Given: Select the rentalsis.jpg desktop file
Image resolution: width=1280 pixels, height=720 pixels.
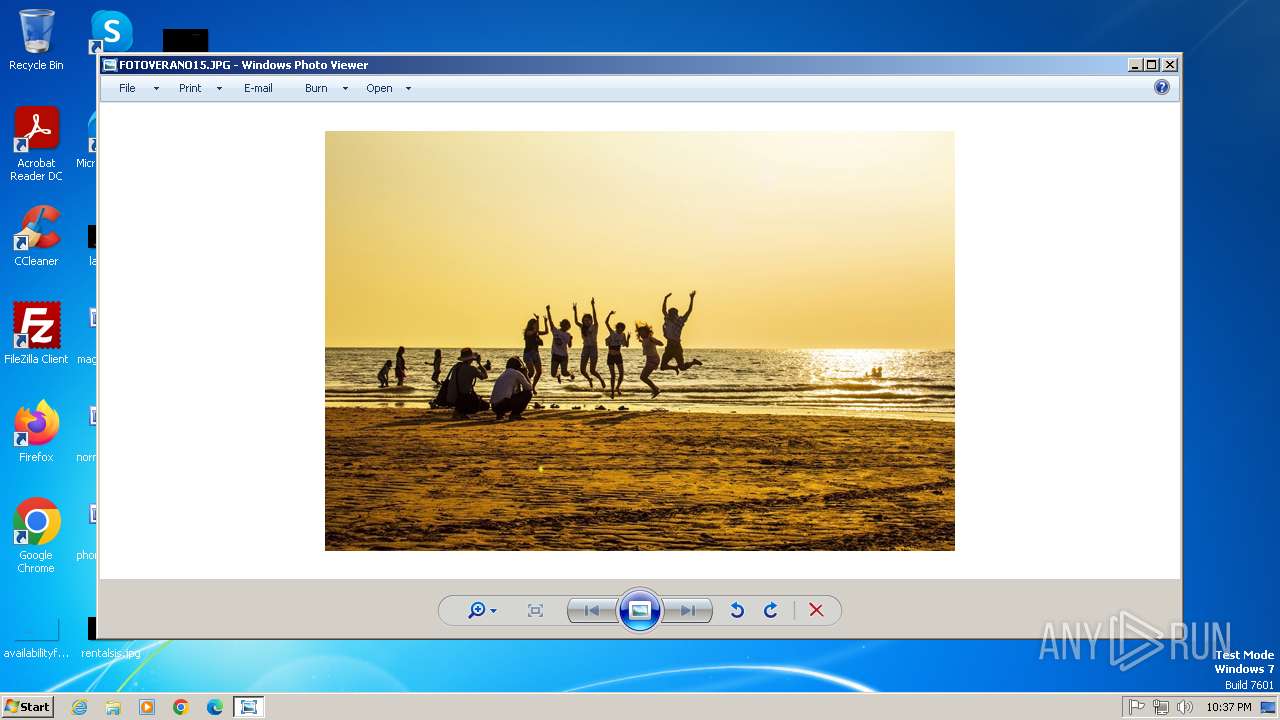Looking at the screenshot, I should 111,640.
